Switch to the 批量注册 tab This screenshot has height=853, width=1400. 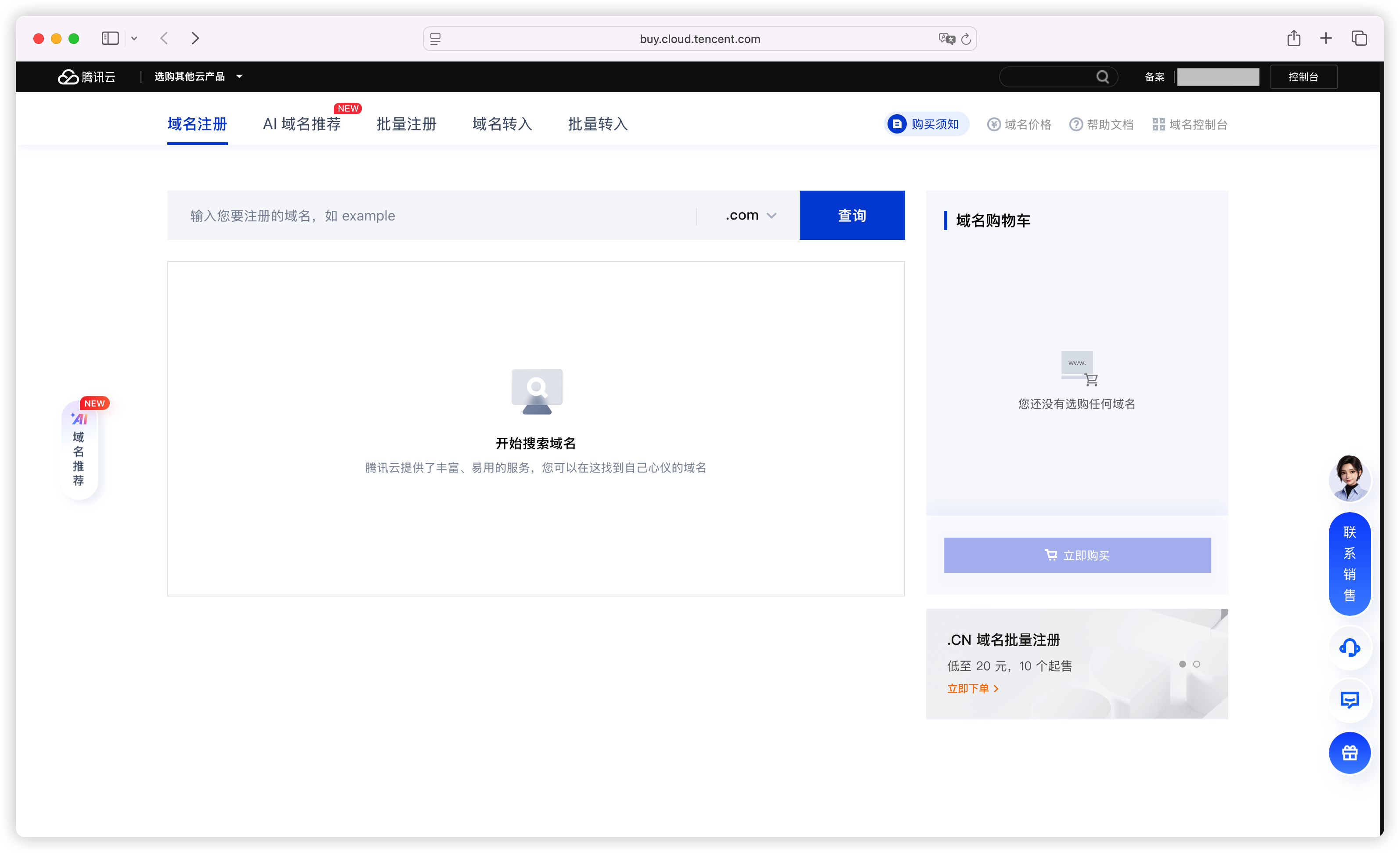[x=406, y=124]
